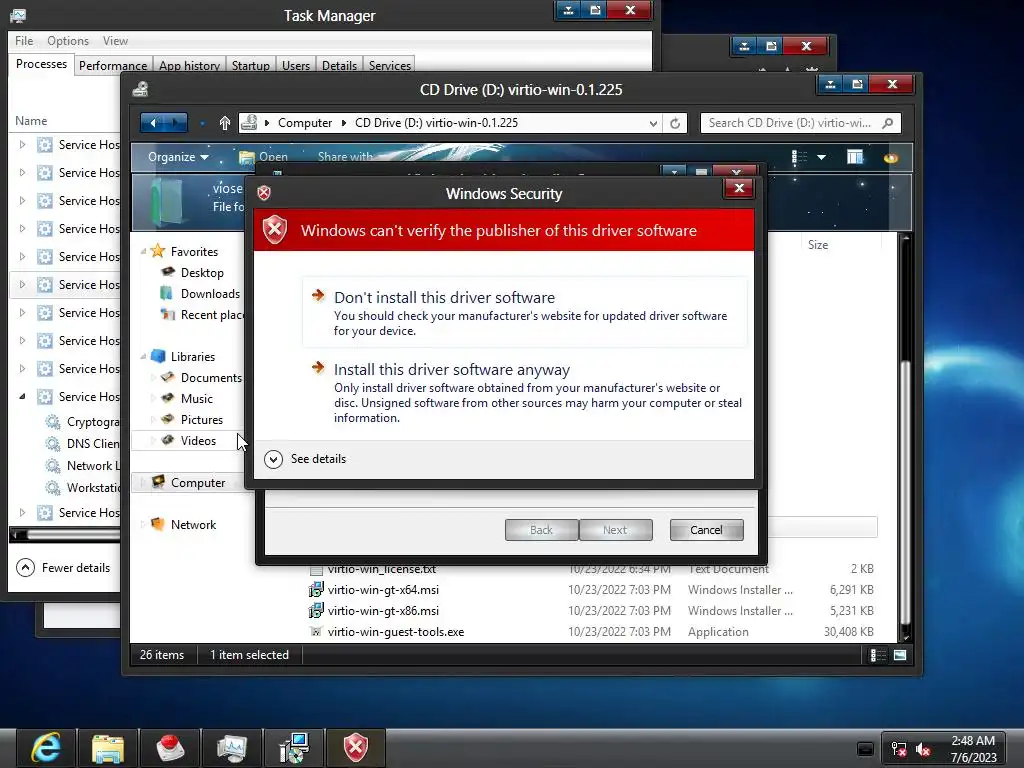The width and height of the screenshot is (1024, 768).
Task: Collapse the Favorites tree node
Action: pyautogui.click(x=144, y=251)
